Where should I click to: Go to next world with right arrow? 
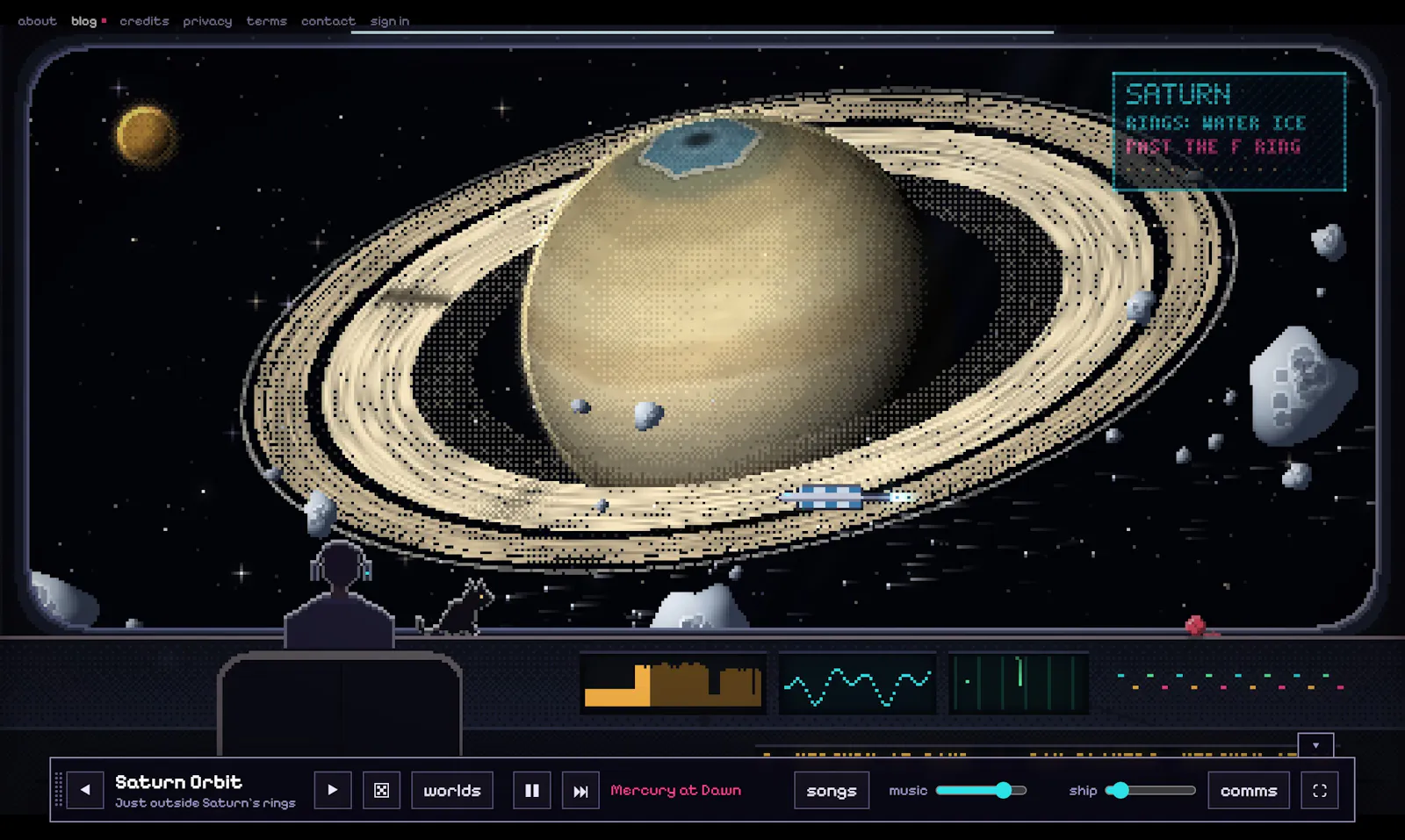click(x=333, y=790)
